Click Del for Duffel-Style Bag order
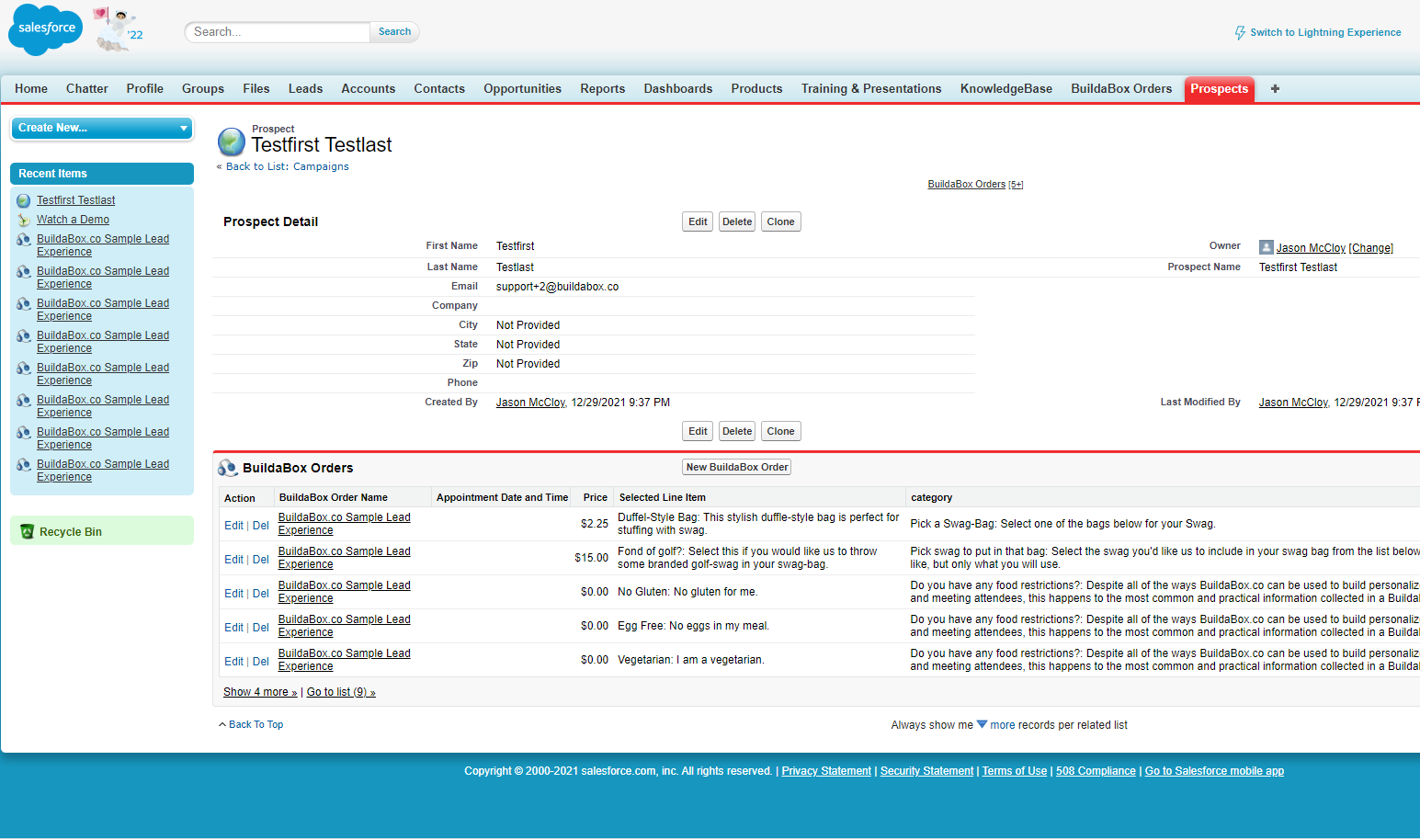Viewport: 1420px width, 840px height. [x=261, y=526]
